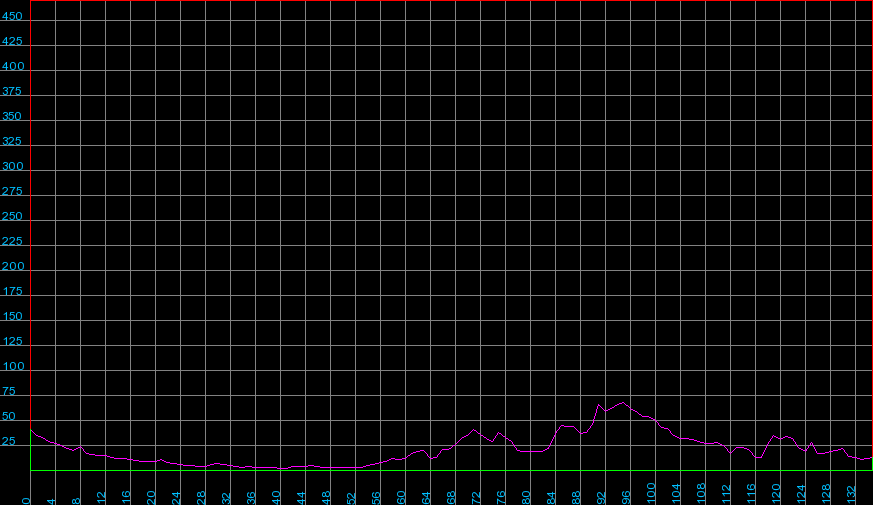Screen dimensions: 873x505
Task: Select the horizontal axis label 112
Action: (727, 494)
